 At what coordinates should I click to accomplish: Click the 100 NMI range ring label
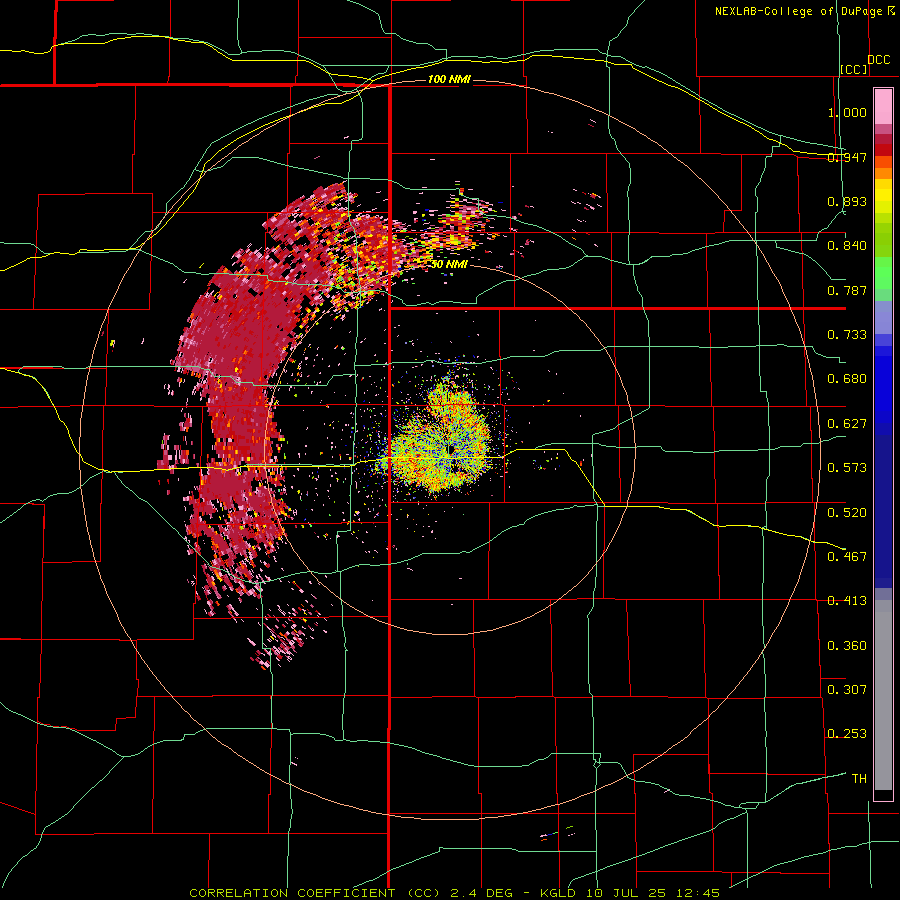449,79
